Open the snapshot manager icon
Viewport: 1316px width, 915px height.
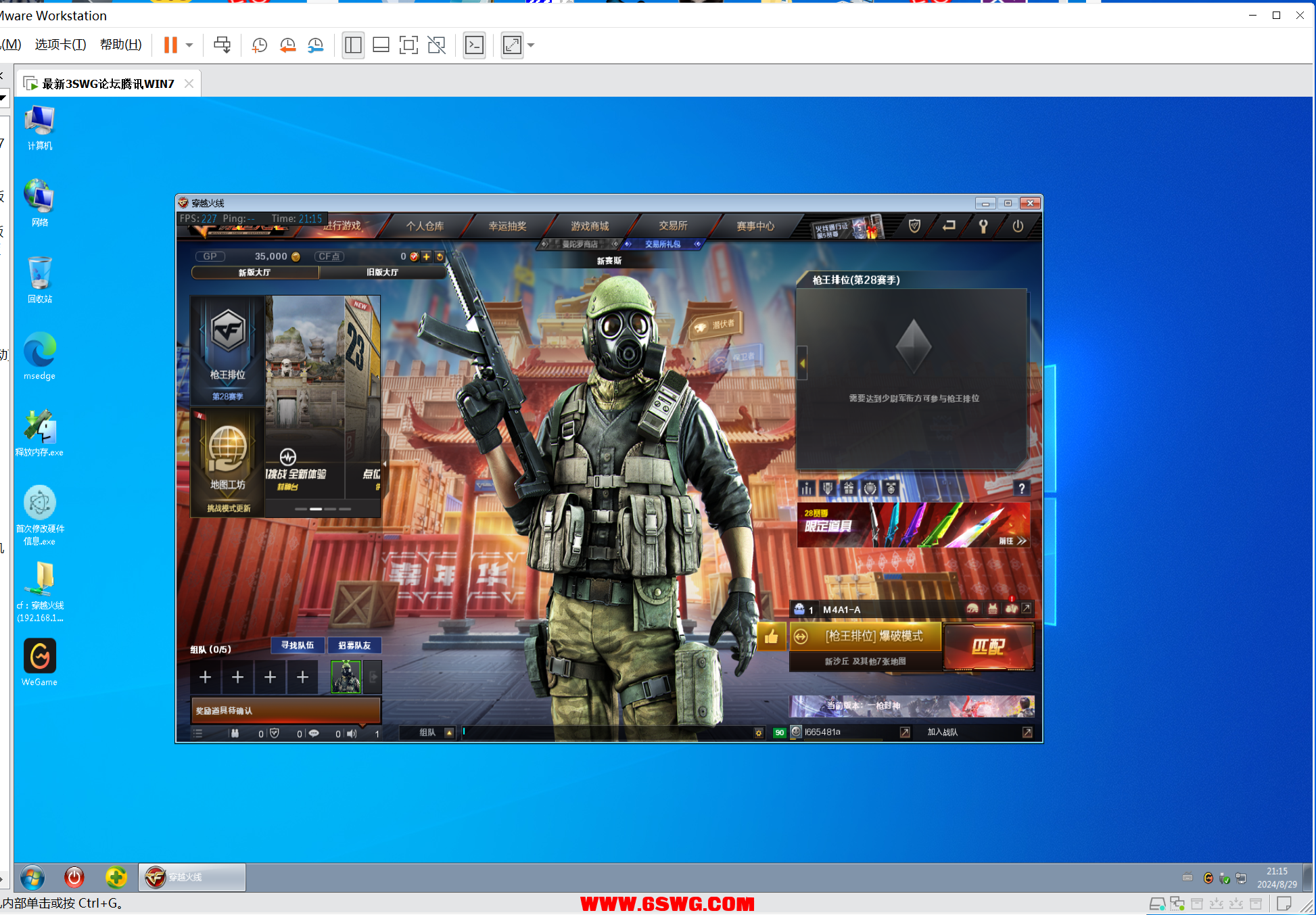click(x=316, y=45)
